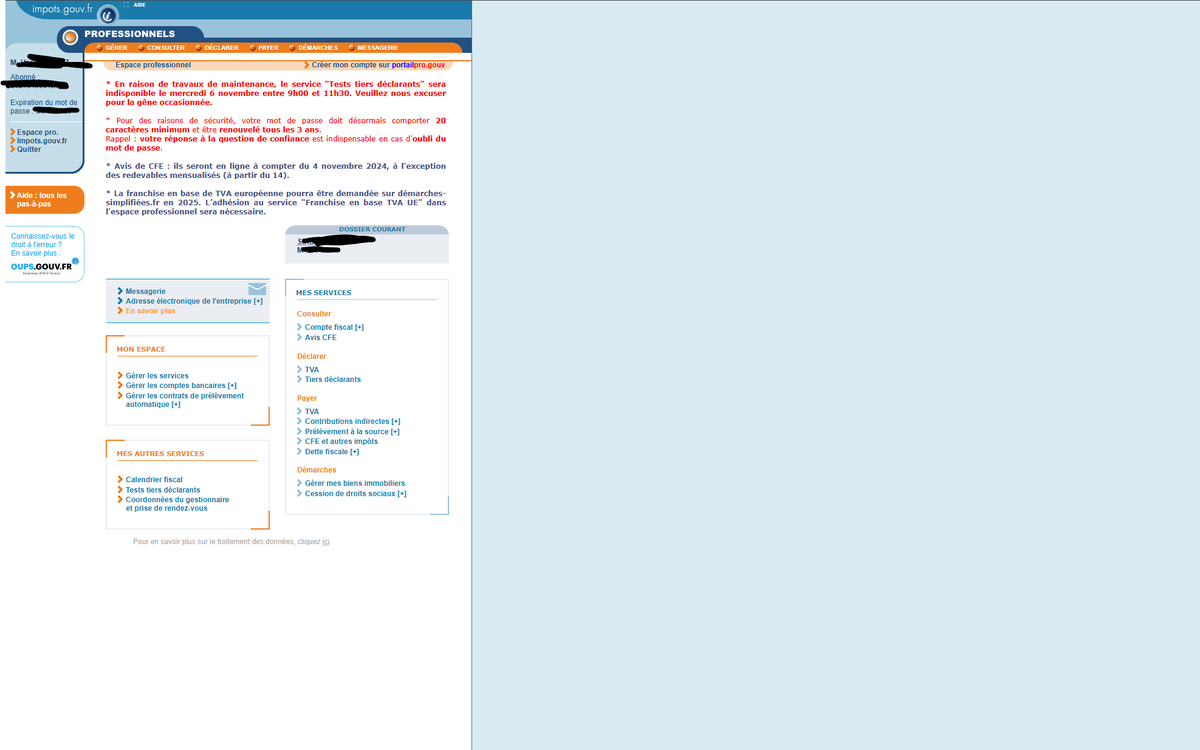
Task: Click the impots.gouv.fr logo in header
Action: pos(62,9)
